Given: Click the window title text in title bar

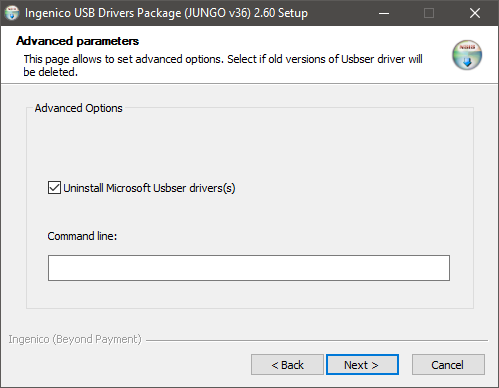Looking at the screenshot, I should click(x=166, y=13).
